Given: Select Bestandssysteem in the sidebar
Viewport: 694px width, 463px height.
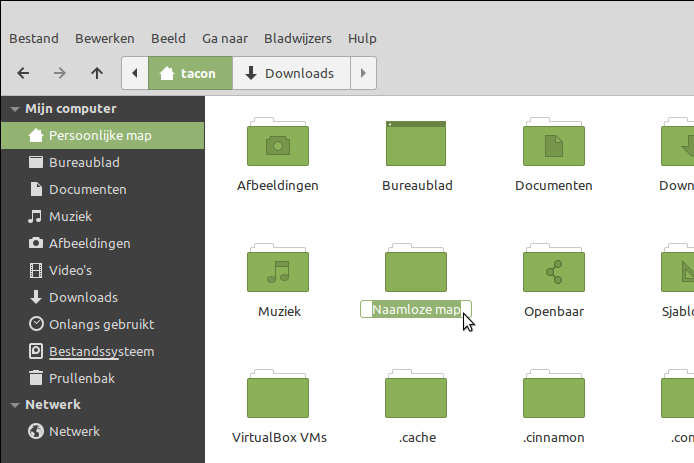Looking at the screenshot, I should pos(101,351).
